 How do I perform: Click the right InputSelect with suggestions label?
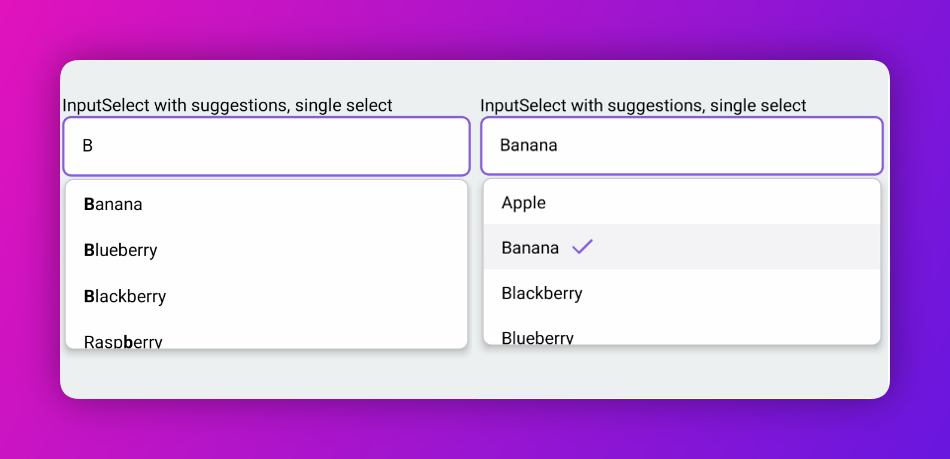(643, 105)
